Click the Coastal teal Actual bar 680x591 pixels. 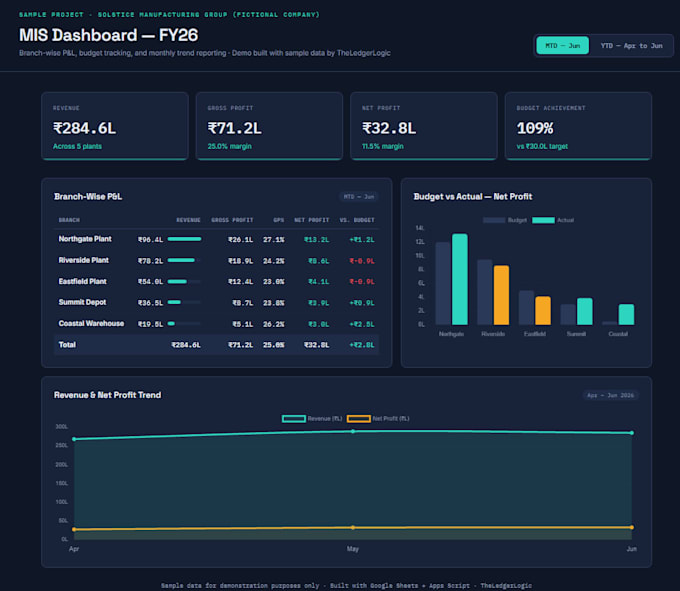pos(626,315)
